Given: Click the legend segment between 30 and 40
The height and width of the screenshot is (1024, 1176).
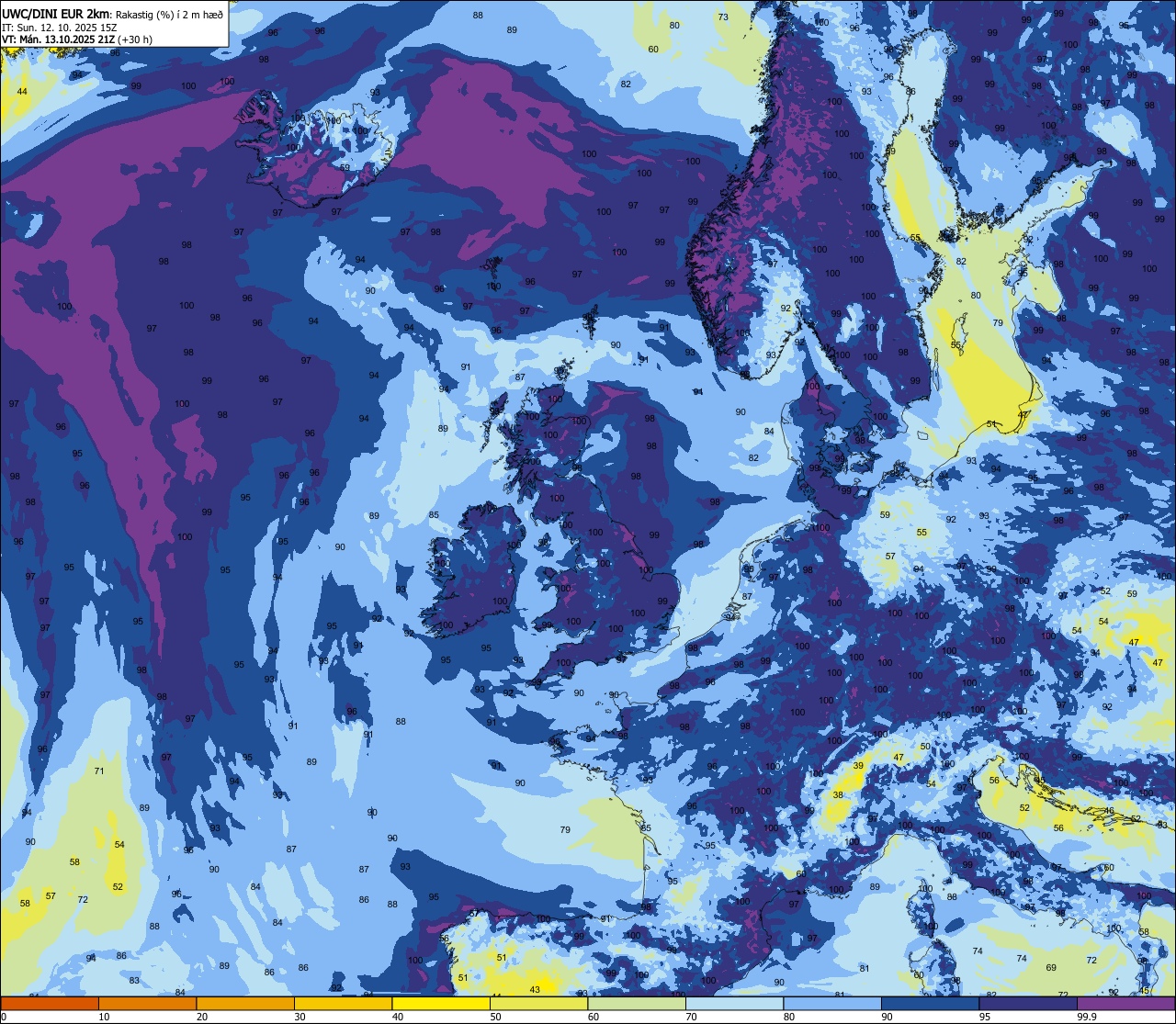Looking at the screenshot, I should coord(343,1003).
